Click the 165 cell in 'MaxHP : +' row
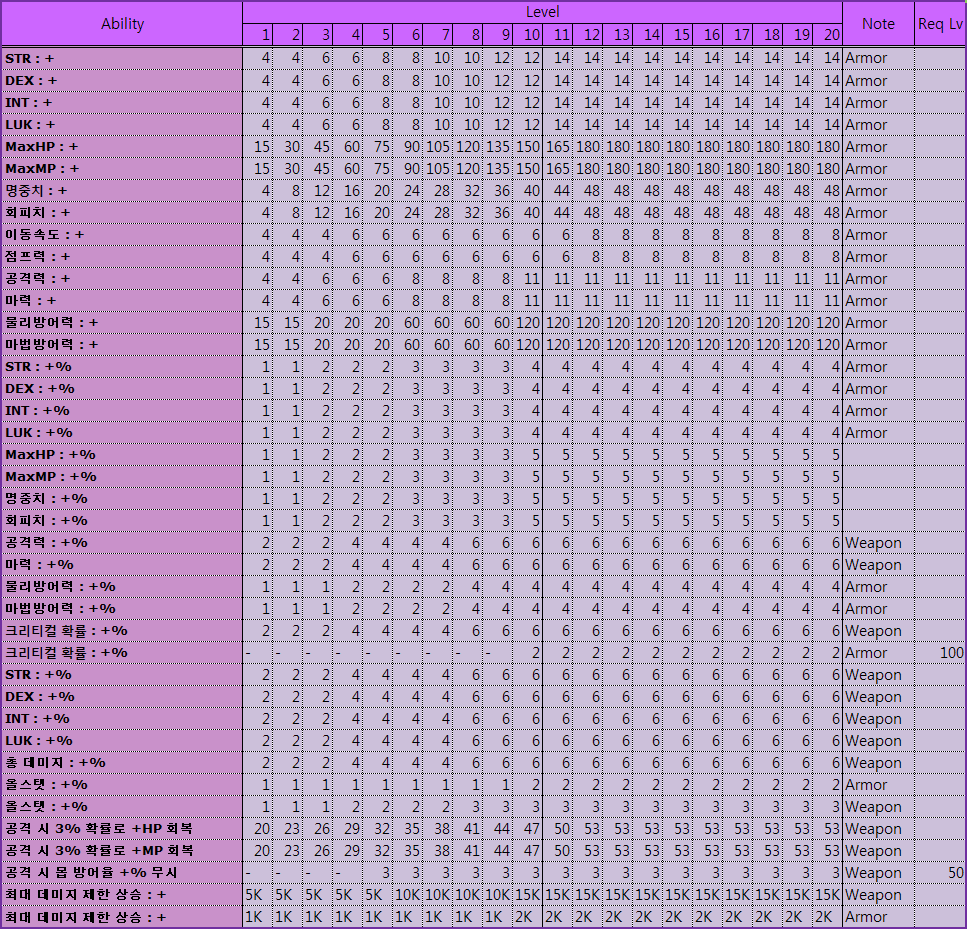Screen dimensions: 967x929 [x=558, y=147]
